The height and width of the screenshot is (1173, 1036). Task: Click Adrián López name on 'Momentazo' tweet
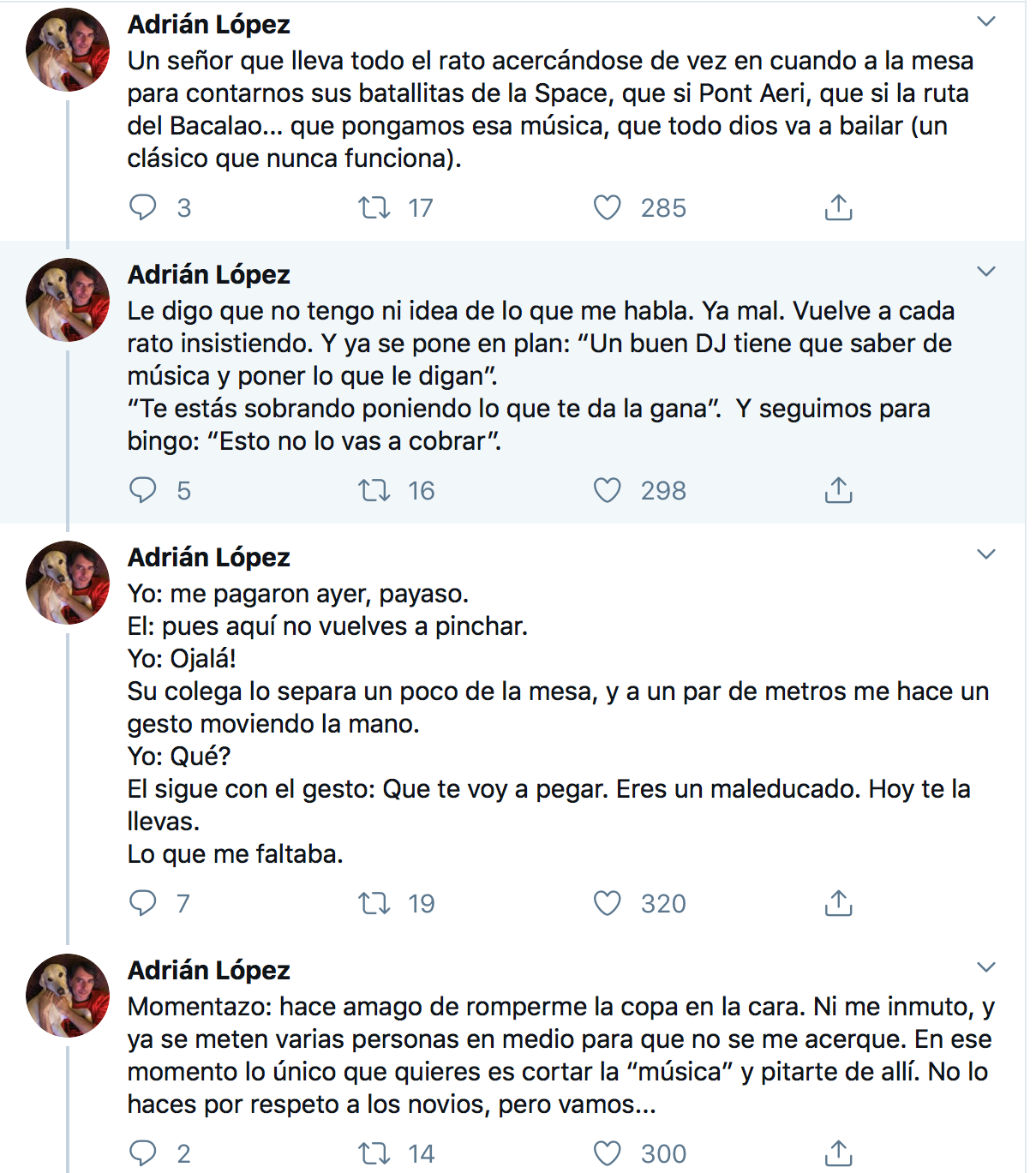[x=209, y=970]
